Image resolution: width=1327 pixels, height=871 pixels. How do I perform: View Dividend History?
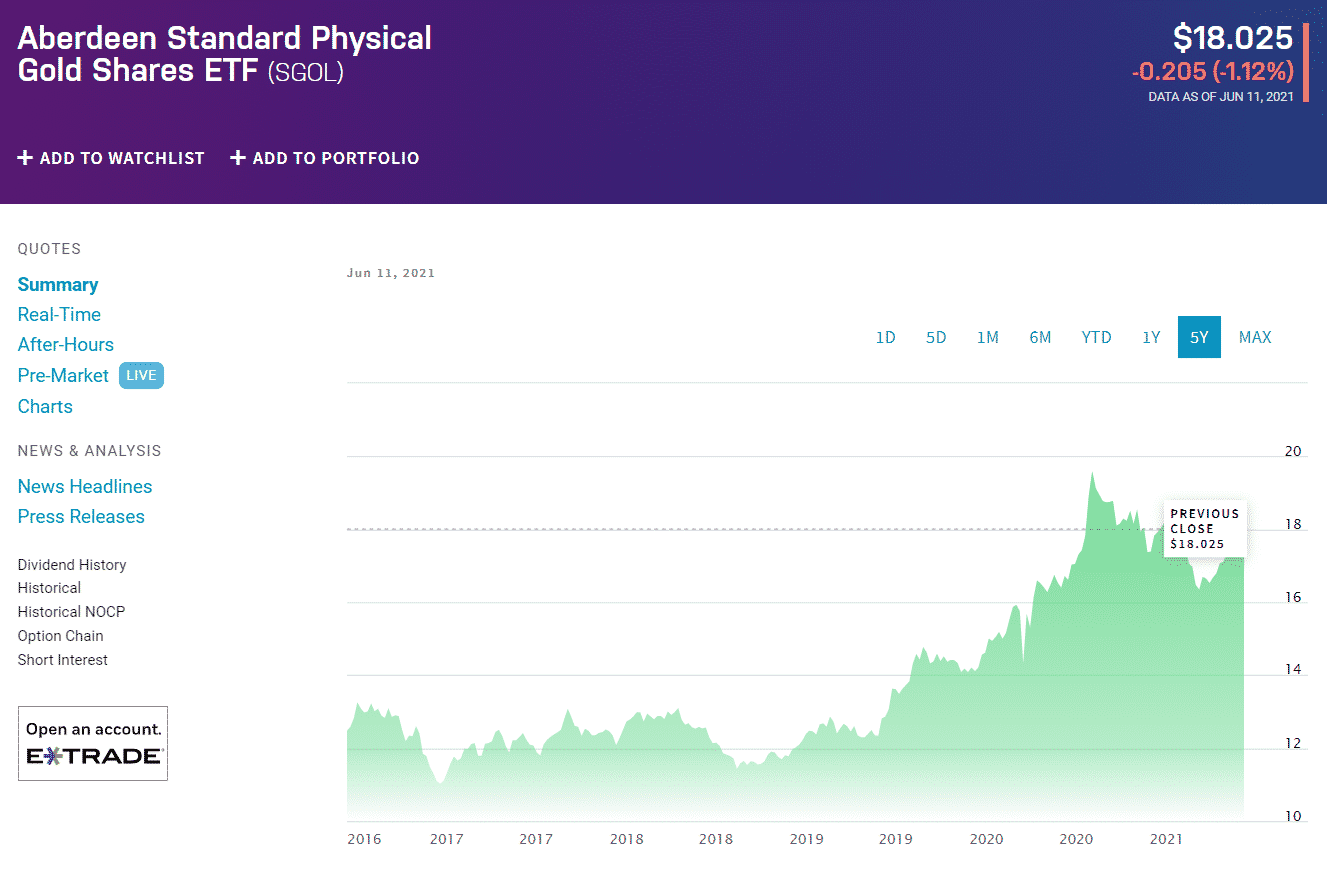click(72, 565)
